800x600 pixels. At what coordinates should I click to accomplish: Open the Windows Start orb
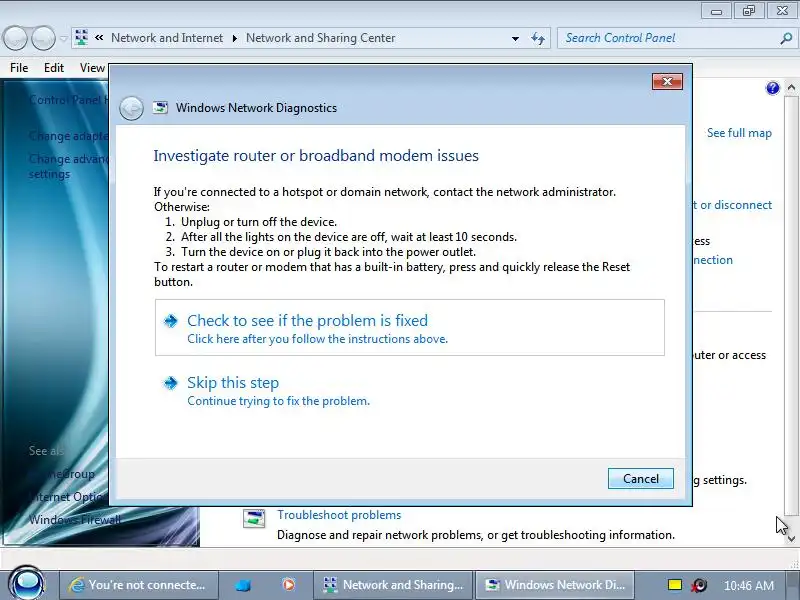(27, 584)
